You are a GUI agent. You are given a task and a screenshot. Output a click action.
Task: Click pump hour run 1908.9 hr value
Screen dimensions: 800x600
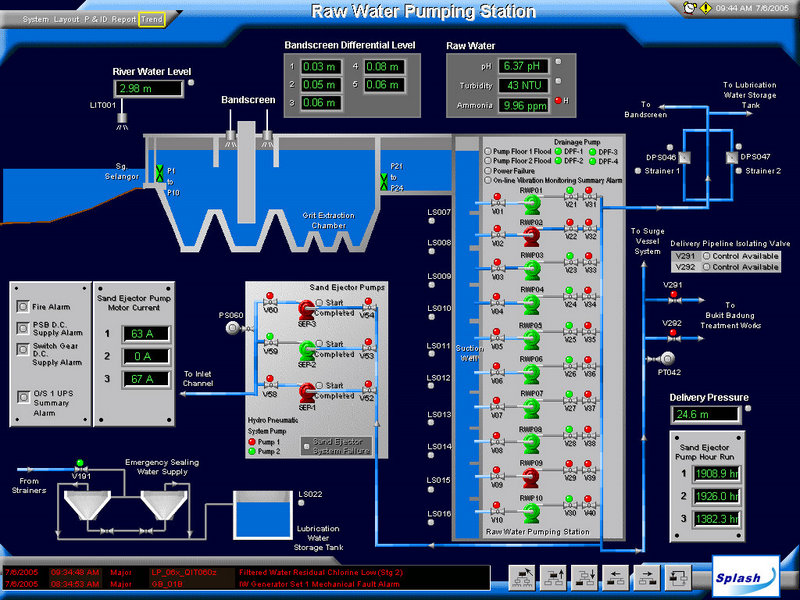coord(716,473)
